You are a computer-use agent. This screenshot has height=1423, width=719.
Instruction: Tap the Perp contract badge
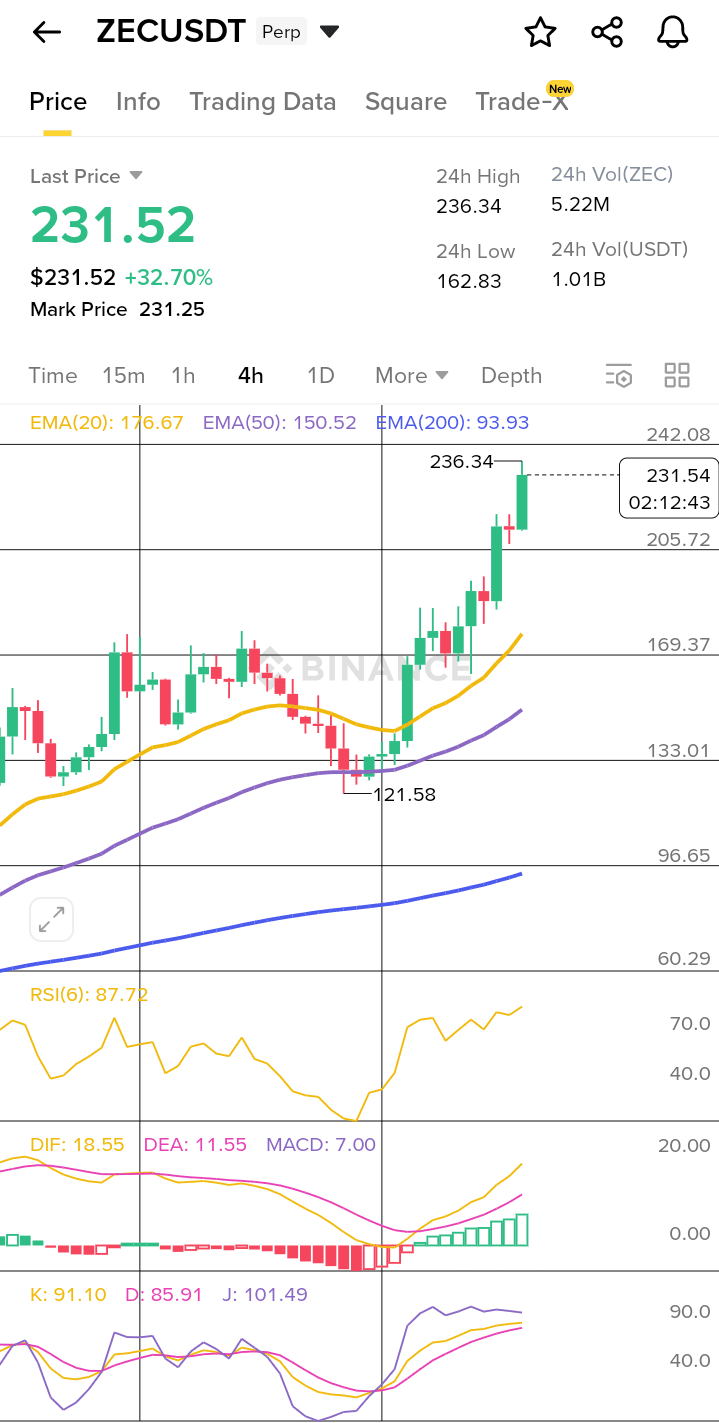pos(281,32)
